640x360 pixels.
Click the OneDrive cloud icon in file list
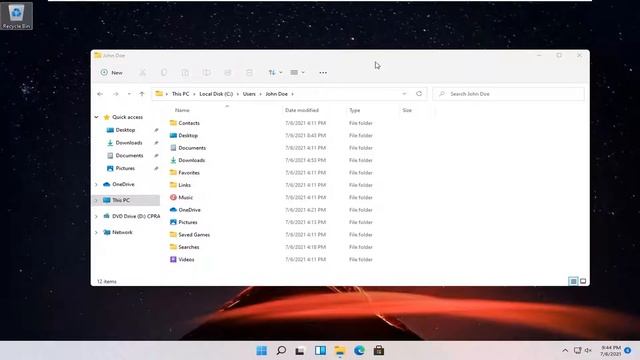173,210
